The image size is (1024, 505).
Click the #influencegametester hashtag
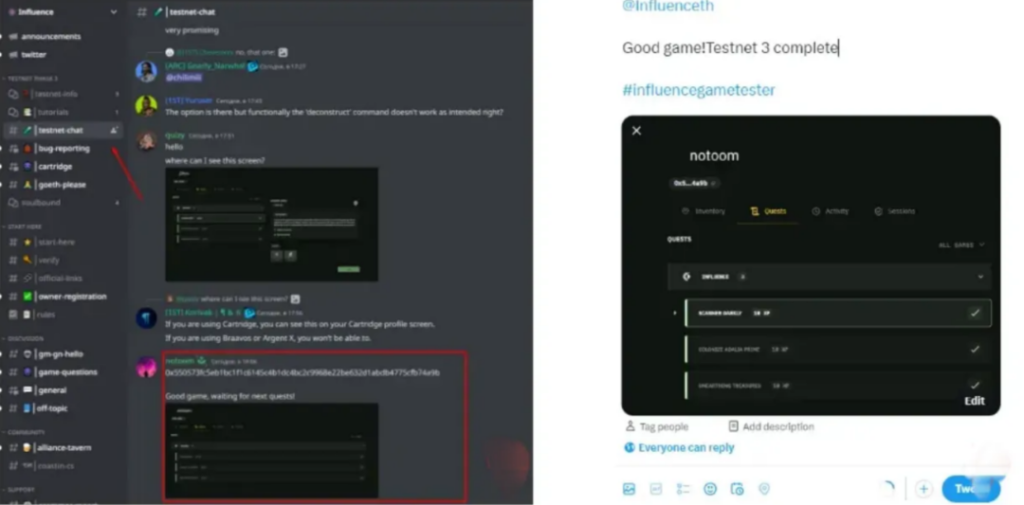pos(699,90)
